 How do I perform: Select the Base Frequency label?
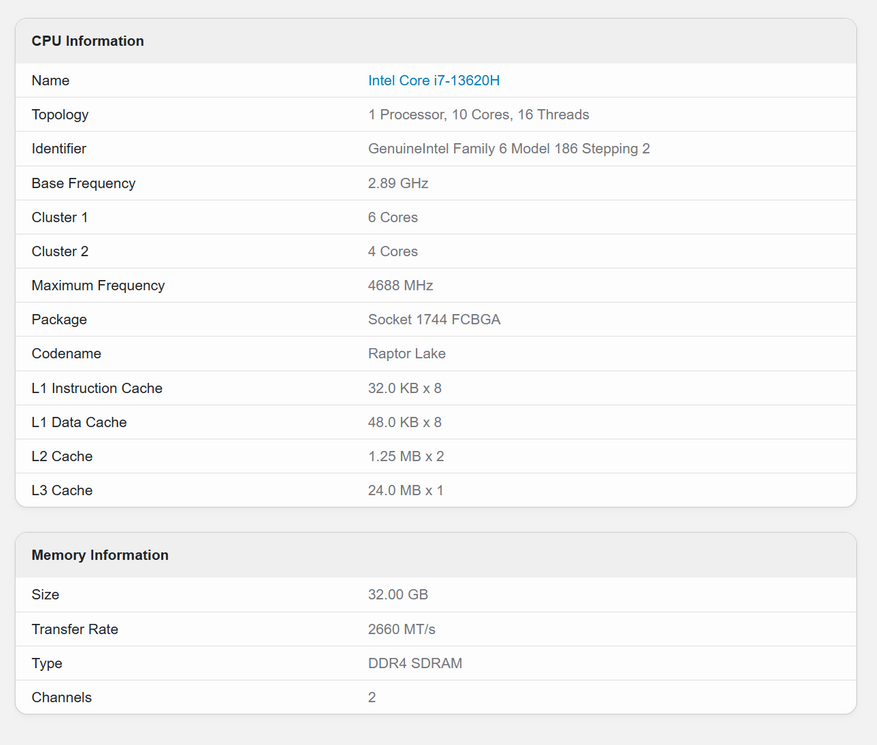(x=83, y=183)
